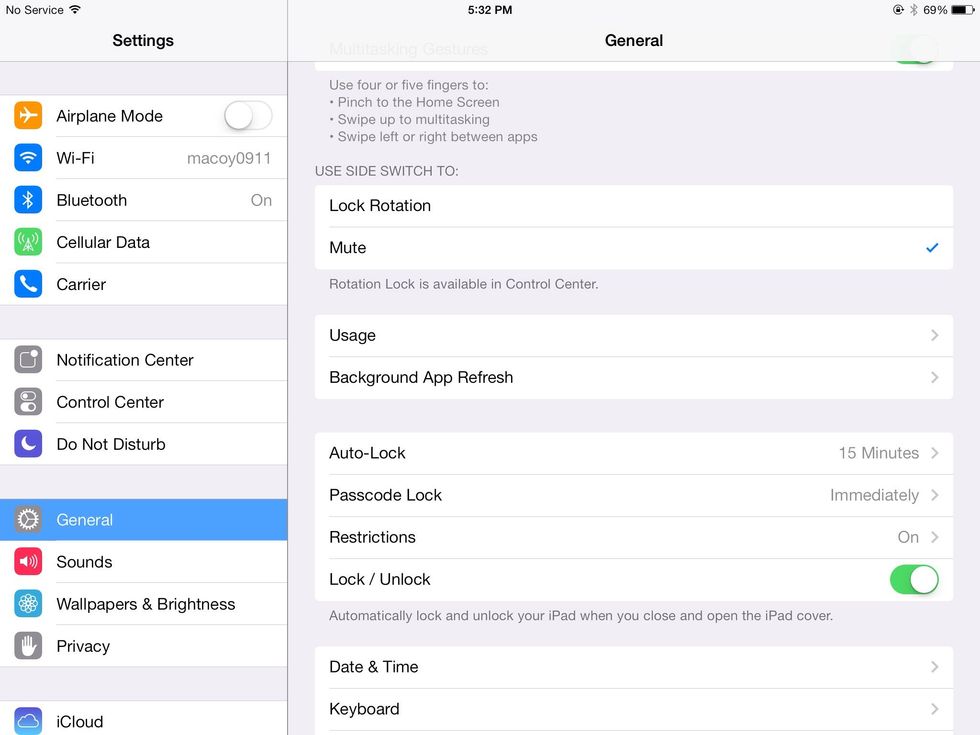Tap the blue Wi-Fi icon in sidebar
This screenshot has width=980, height=735.
(x=28, y=158)
